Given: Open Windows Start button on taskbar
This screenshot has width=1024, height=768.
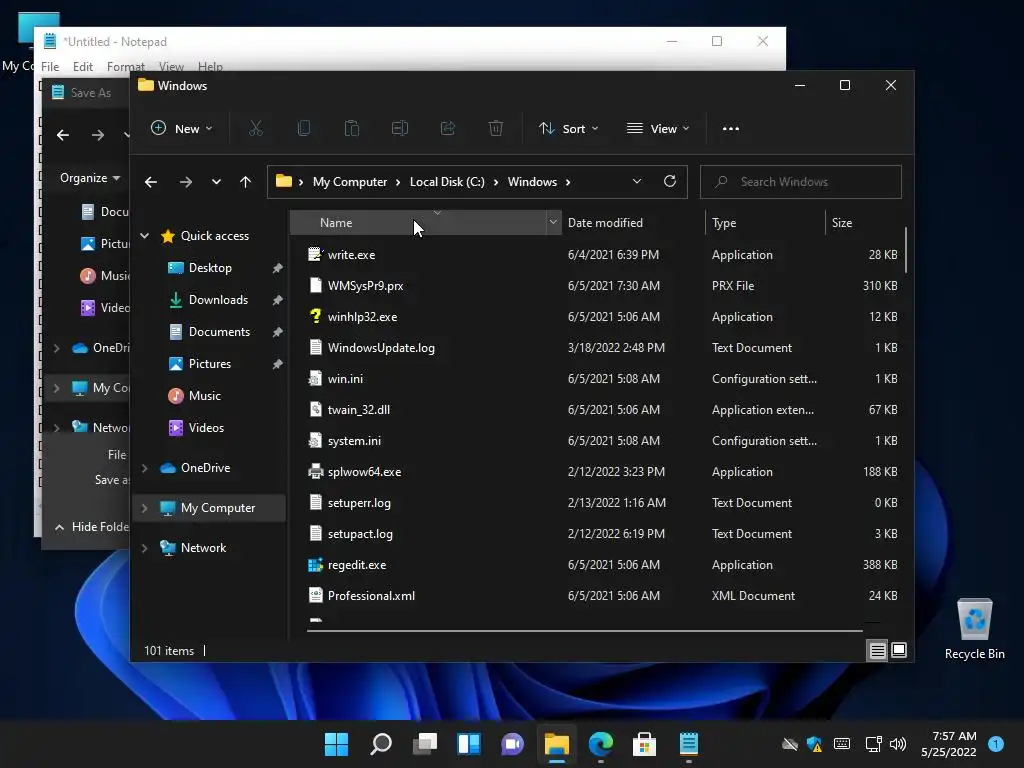Looking at the screenshot, I should (336, 744).
